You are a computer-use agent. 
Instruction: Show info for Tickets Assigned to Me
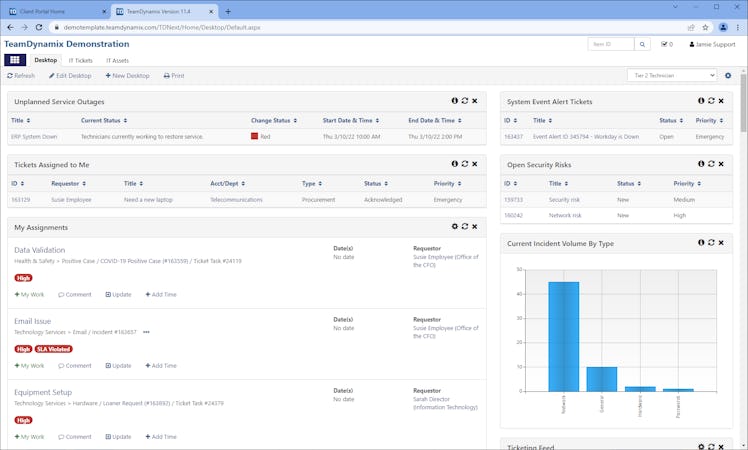click(455, 164)
